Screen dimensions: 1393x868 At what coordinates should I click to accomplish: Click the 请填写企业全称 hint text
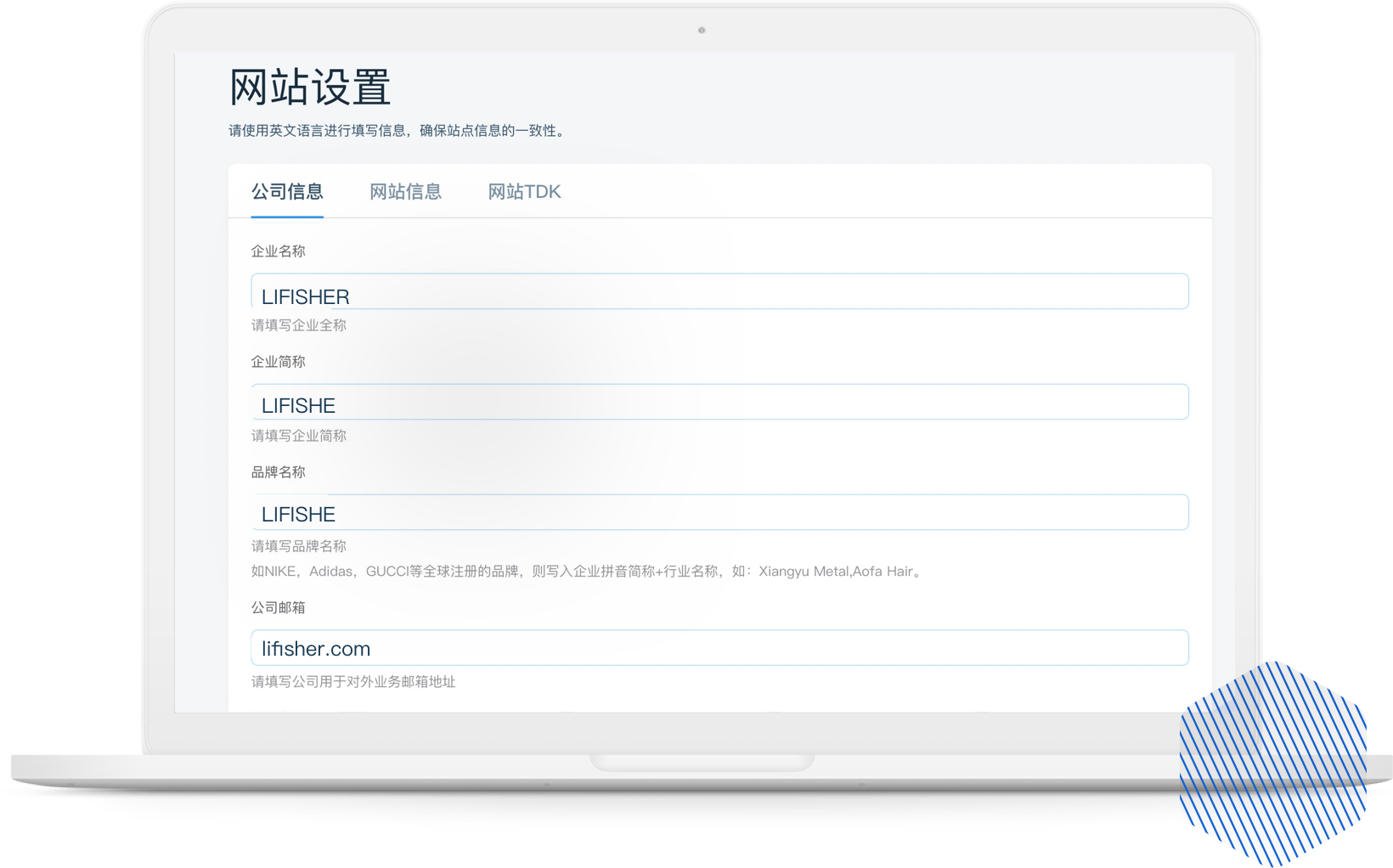coord(298,325)
